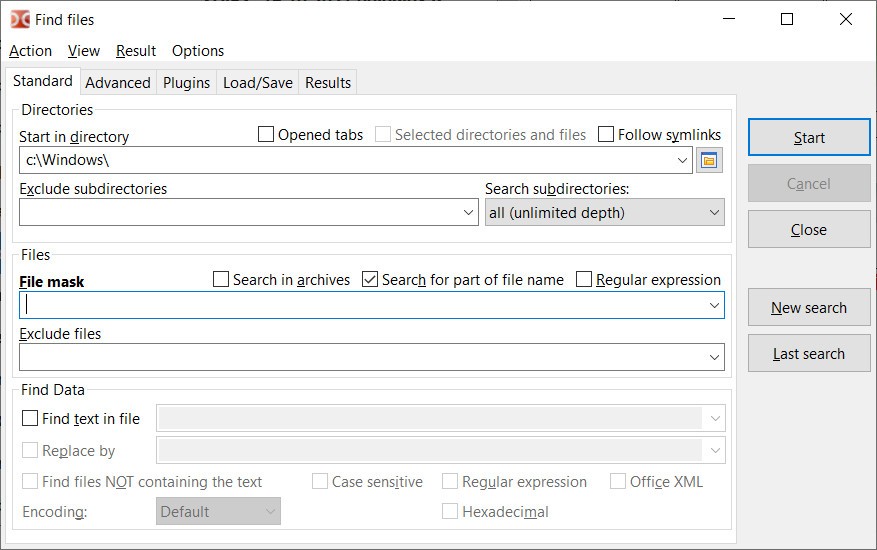Expand the Start in directory dropdown arrow

[682, 161]
